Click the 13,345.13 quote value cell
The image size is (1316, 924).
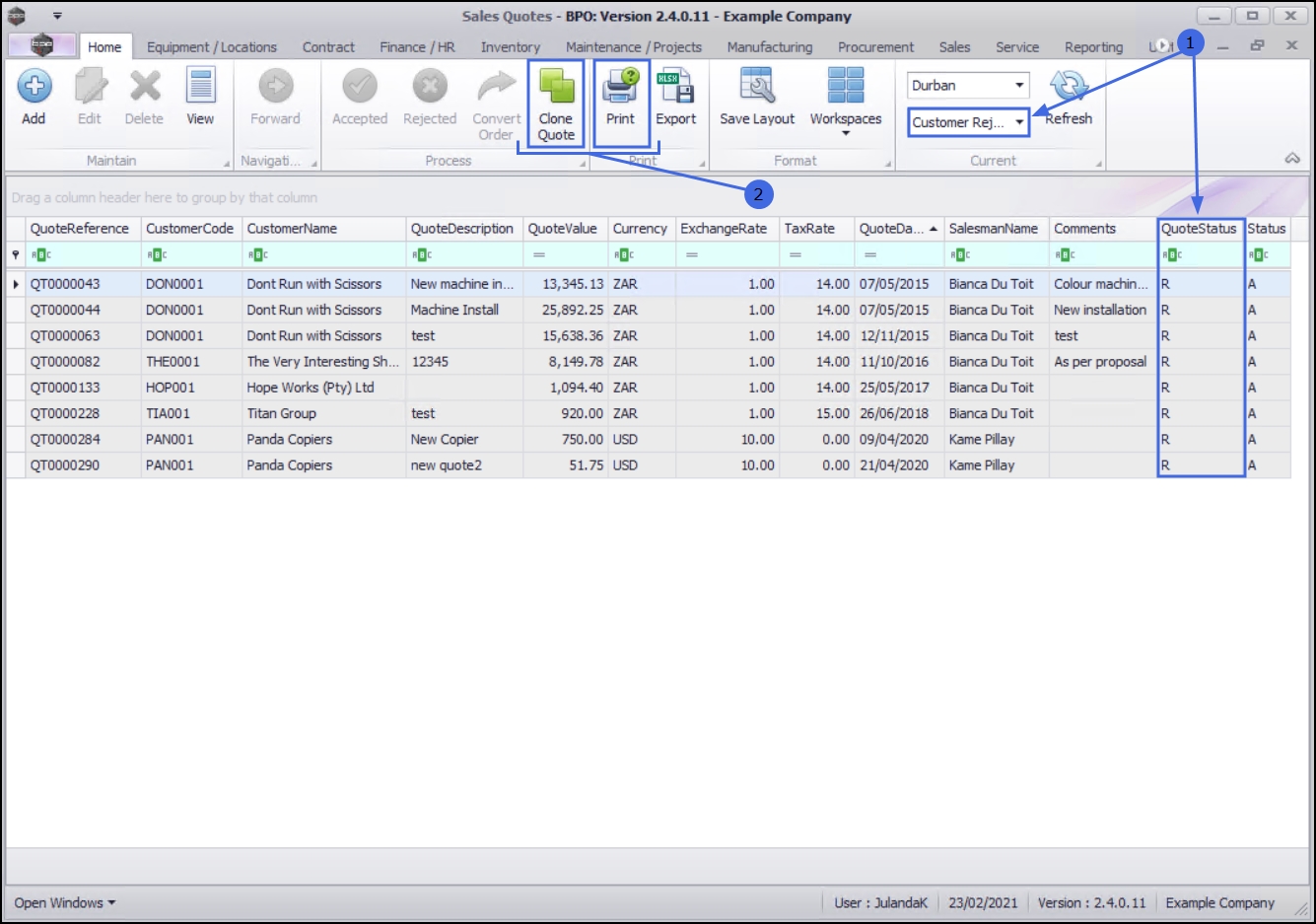point(566,284)
